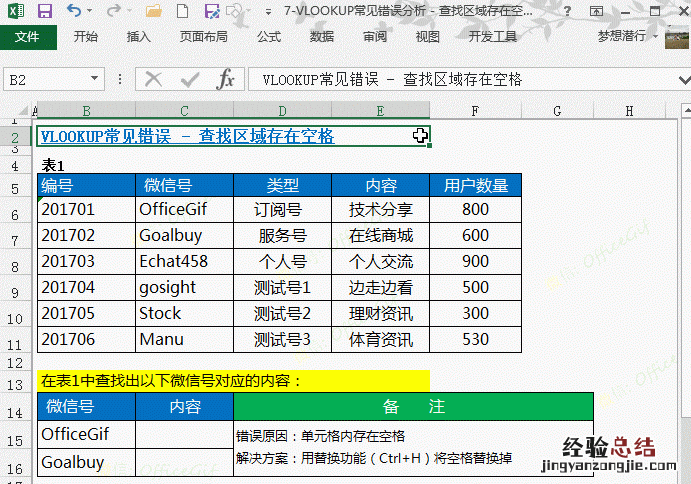
Task: Click the Cancel X icon in formula bar
Action: click(153, 79)
